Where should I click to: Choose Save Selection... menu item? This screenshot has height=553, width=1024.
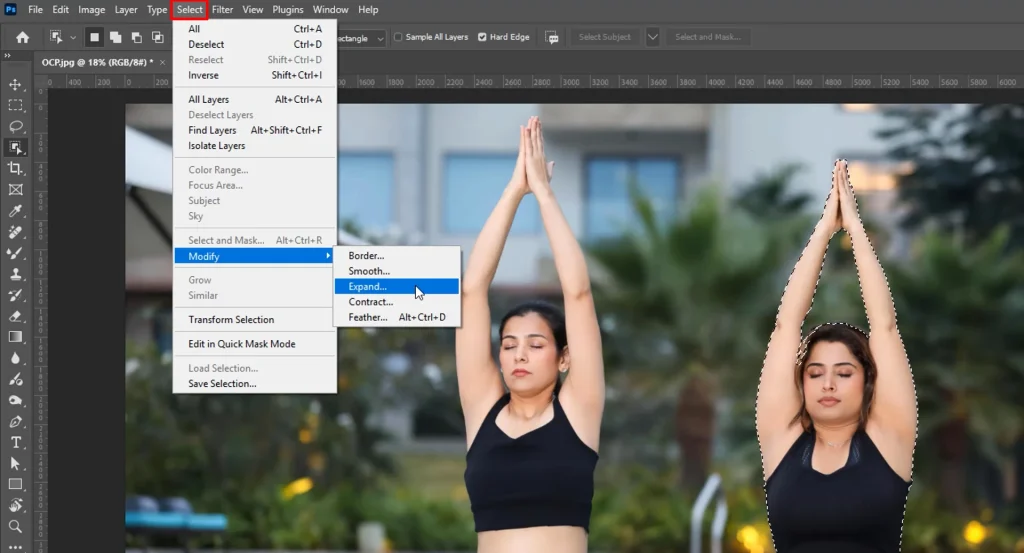(x=255, y=383)
